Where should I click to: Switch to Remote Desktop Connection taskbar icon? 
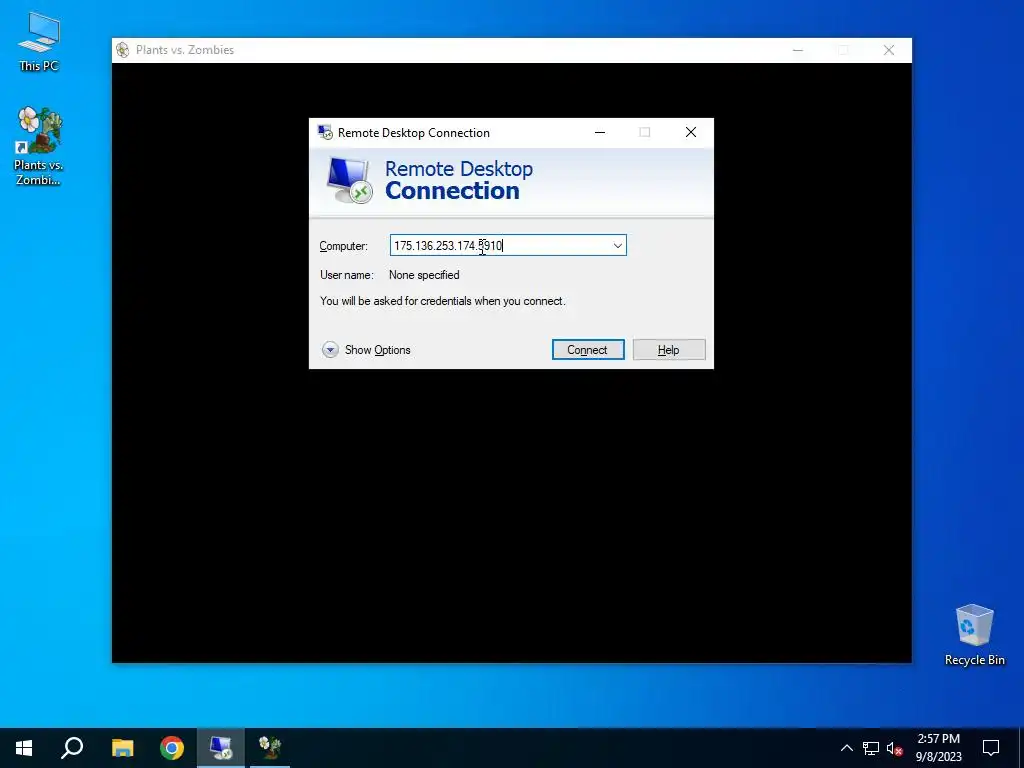pos(221,748)
